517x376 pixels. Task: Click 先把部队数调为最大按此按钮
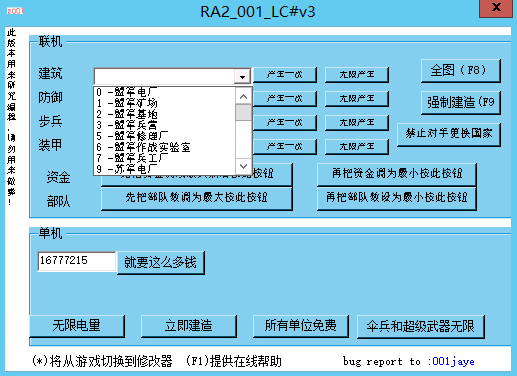(197, 198)
